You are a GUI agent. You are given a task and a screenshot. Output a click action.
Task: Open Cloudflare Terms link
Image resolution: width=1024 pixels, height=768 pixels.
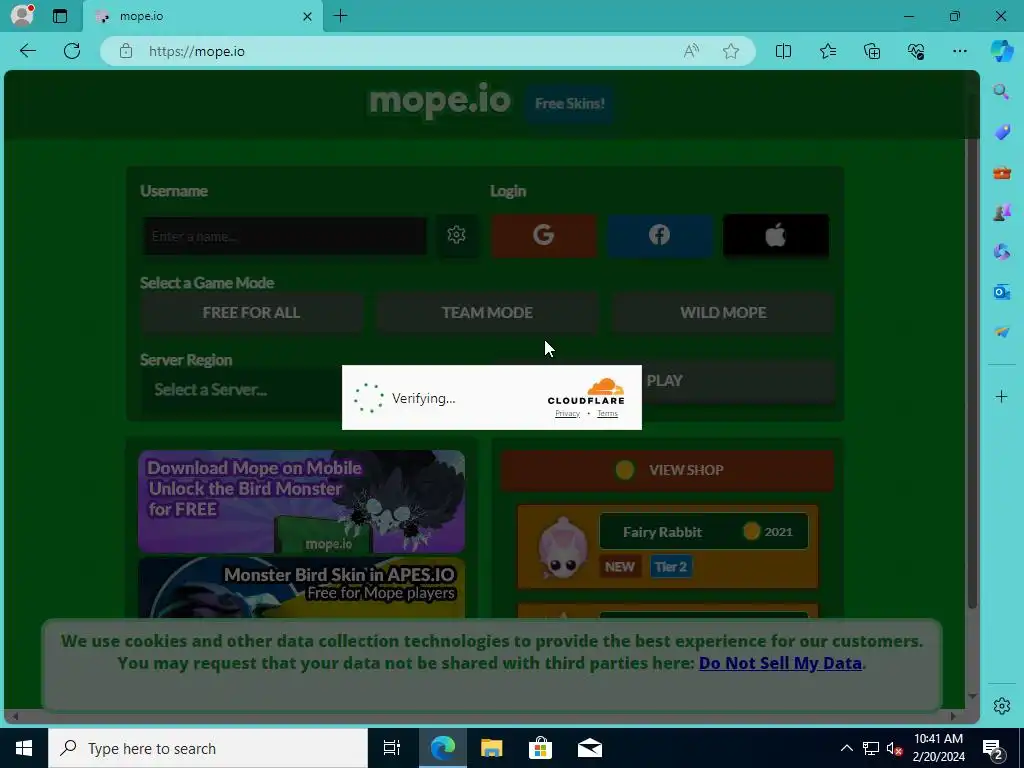pos(607,413)
